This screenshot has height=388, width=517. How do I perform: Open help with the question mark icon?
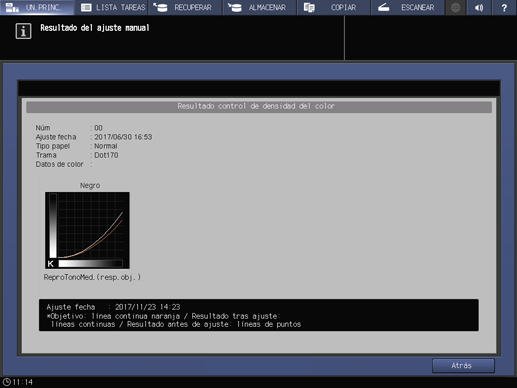504,7
